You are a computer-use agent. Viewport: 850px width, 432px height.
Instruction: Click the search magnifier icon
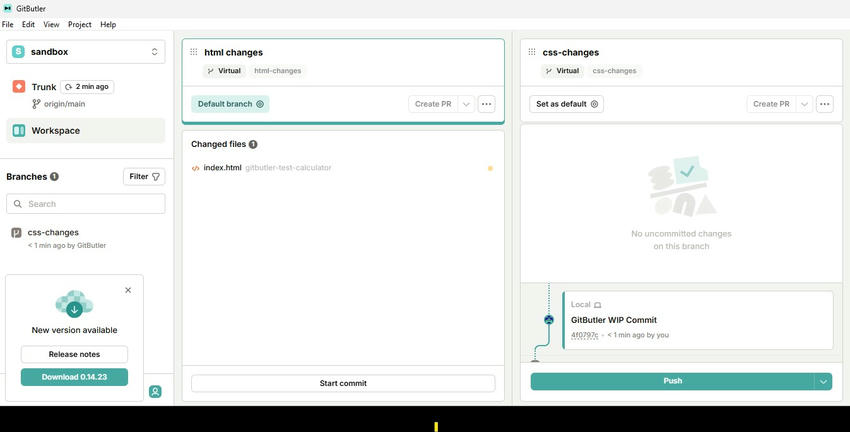pyautogui.click(x=18, y=204)
